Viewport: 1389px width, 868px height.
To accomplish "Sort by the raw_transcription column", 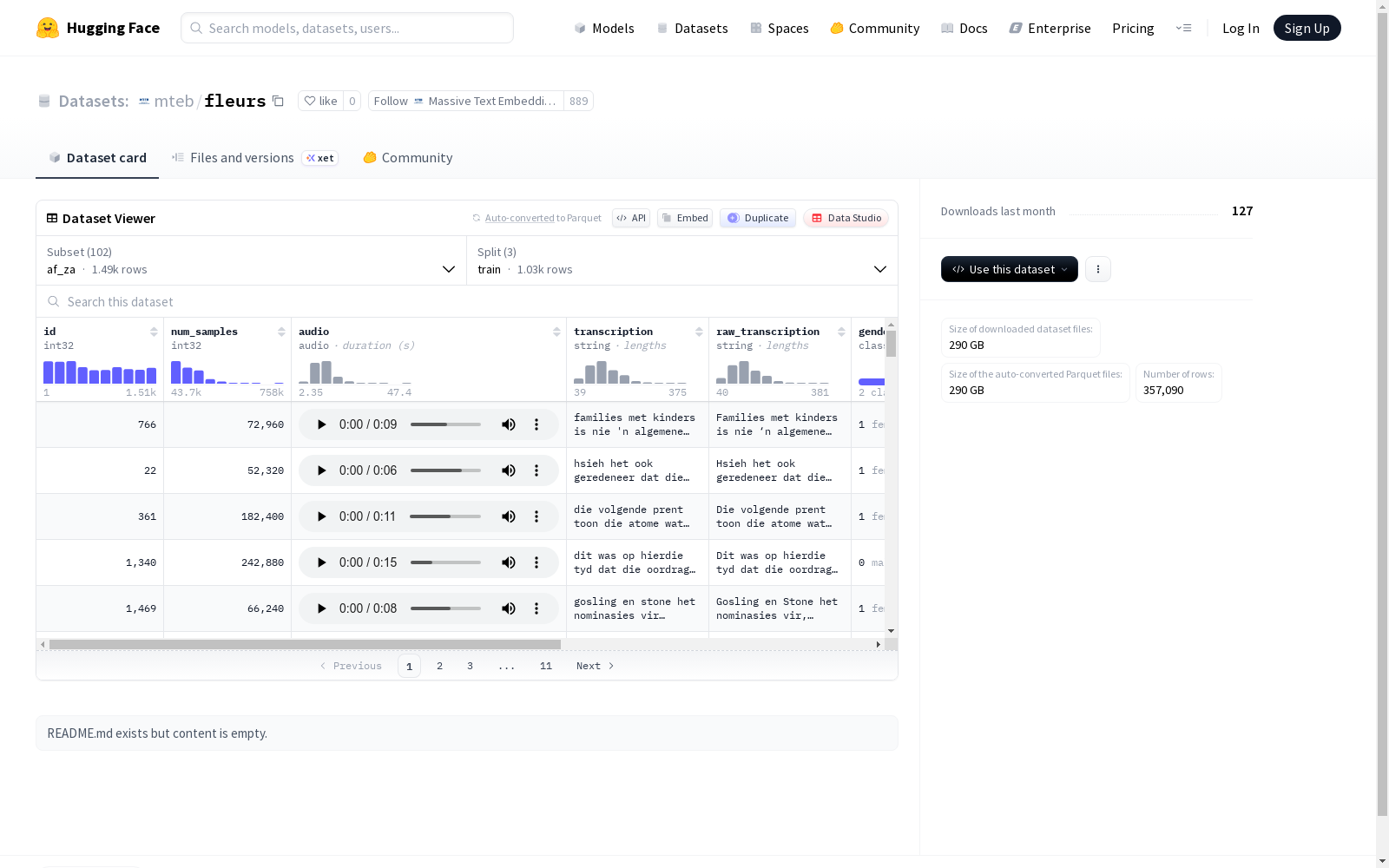I will point(841,332).
